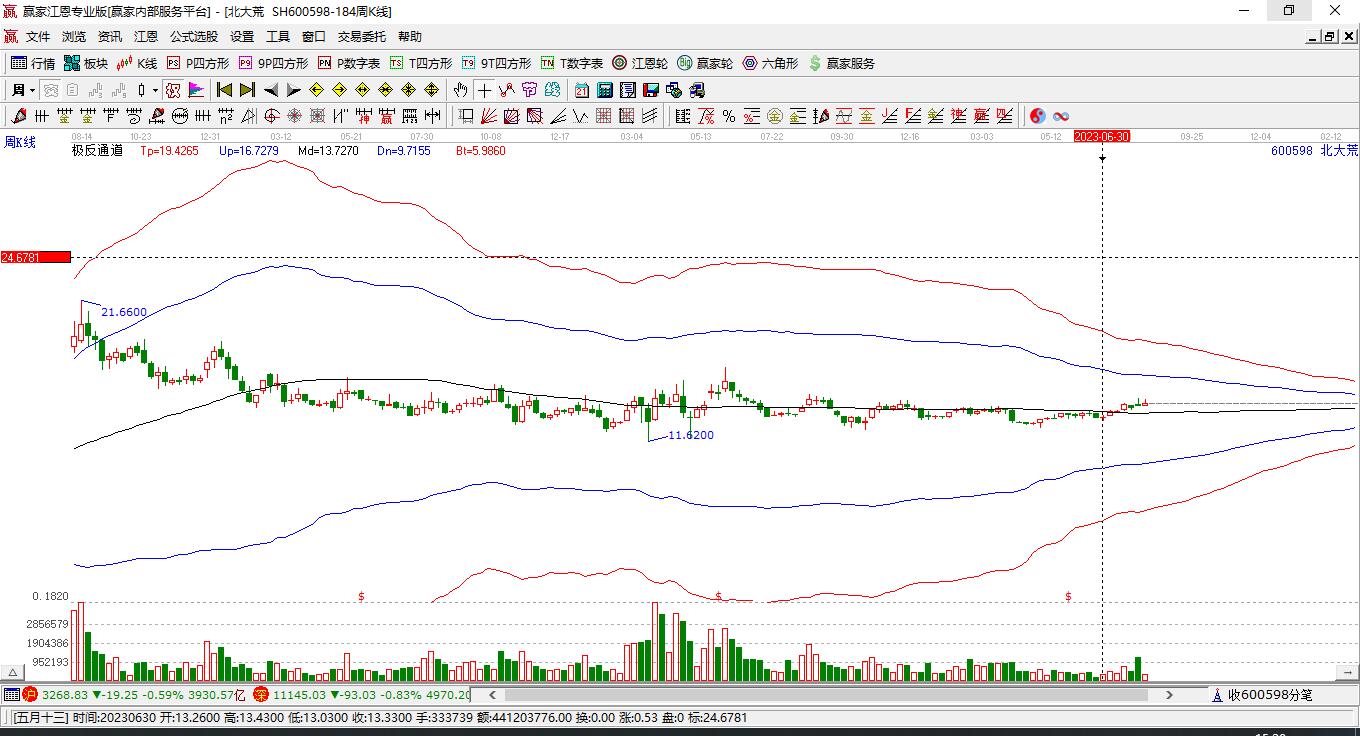Click the 极反通道 indicator label
This screenshot has width=1360, height=736.
coord(97,151)
